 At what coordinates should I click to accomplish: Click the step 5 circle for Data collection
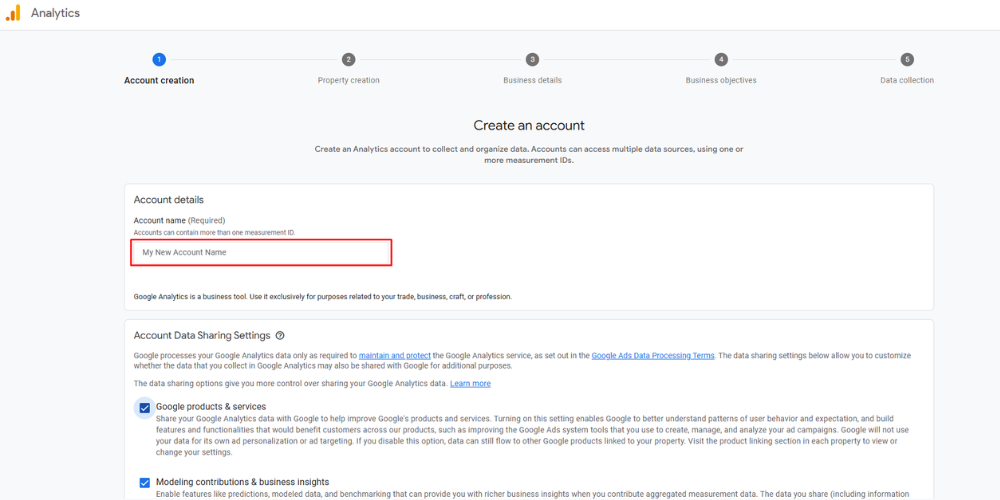(x=907, y=59)
